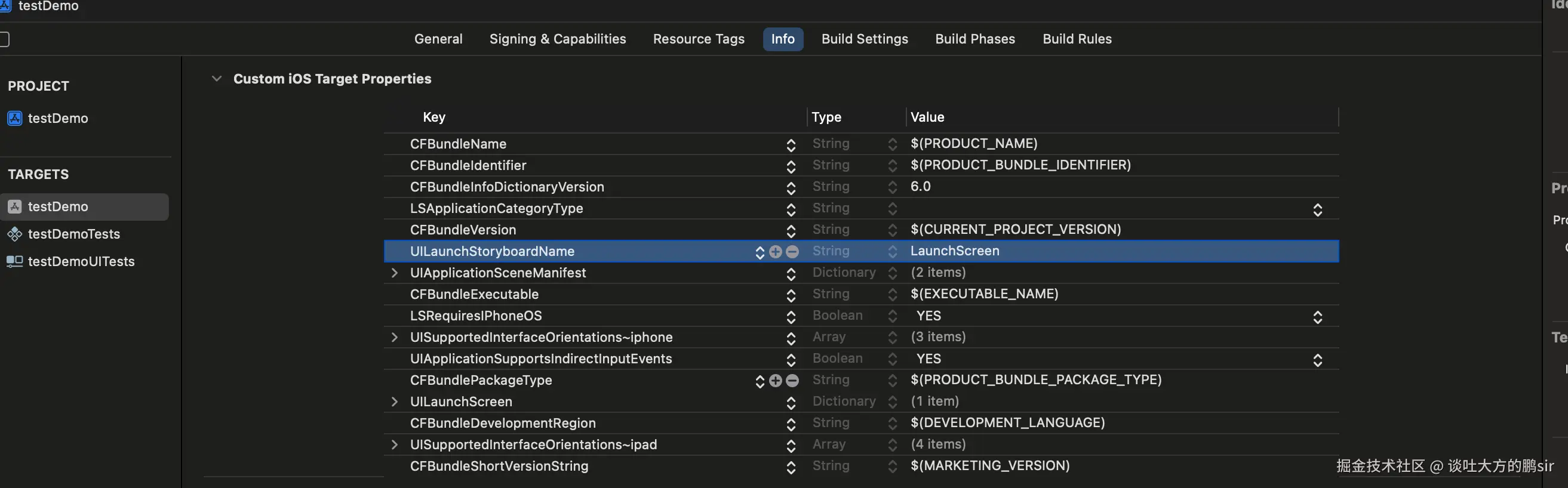Open the Signing & Capabilities tab

coord(558,39)
